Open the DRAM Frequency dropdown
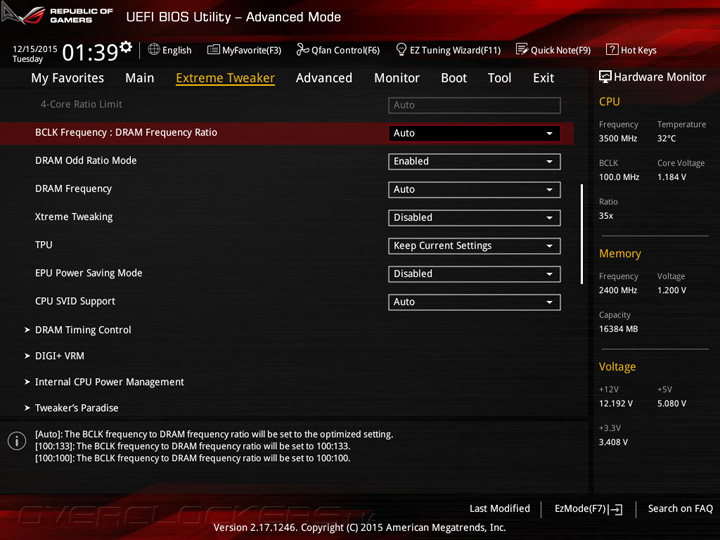This screenshot has height=540, width=720. (x=474, y=190)
